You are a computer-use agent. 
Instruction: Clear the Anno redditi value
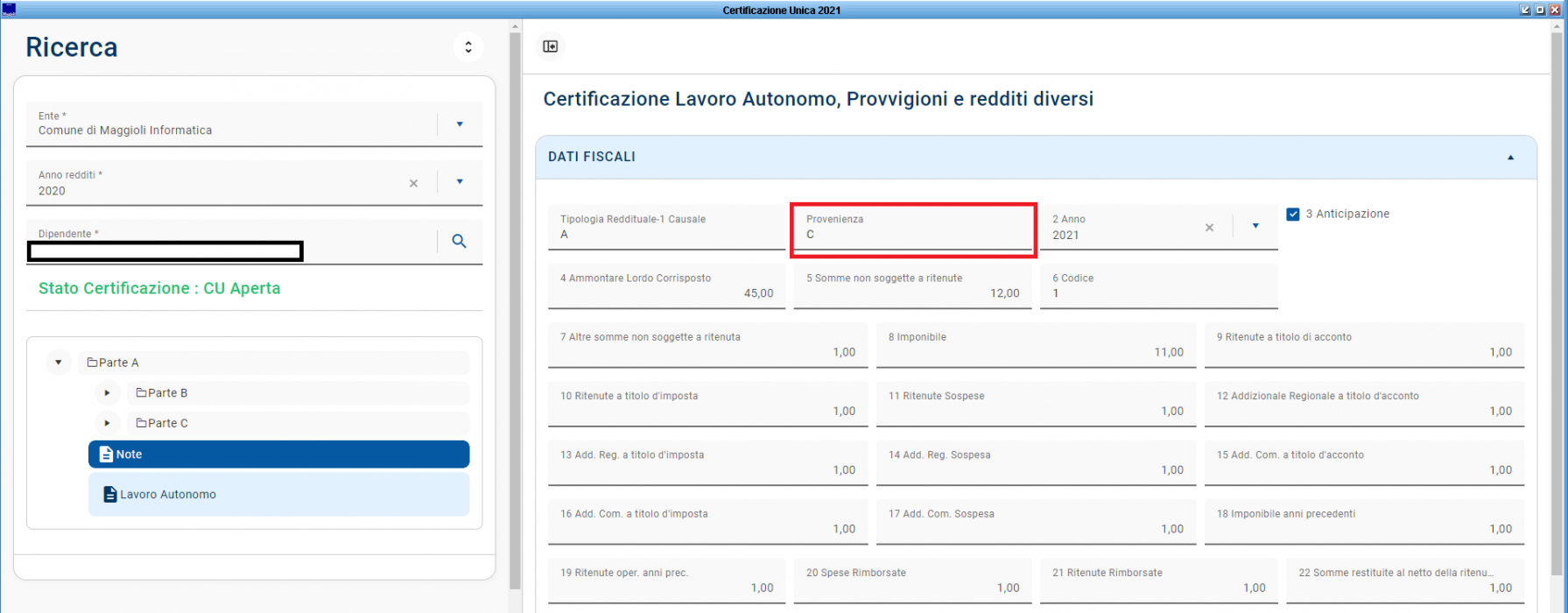[413, 183]
